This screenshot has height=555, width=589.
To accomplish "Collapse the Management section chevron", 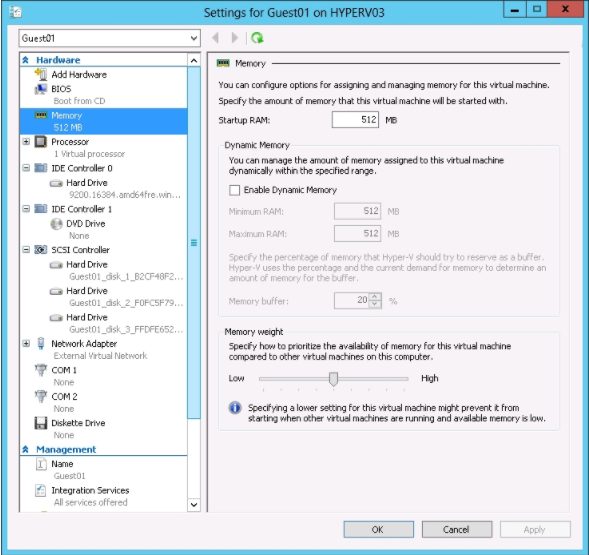I will click(x=26, y=449).
